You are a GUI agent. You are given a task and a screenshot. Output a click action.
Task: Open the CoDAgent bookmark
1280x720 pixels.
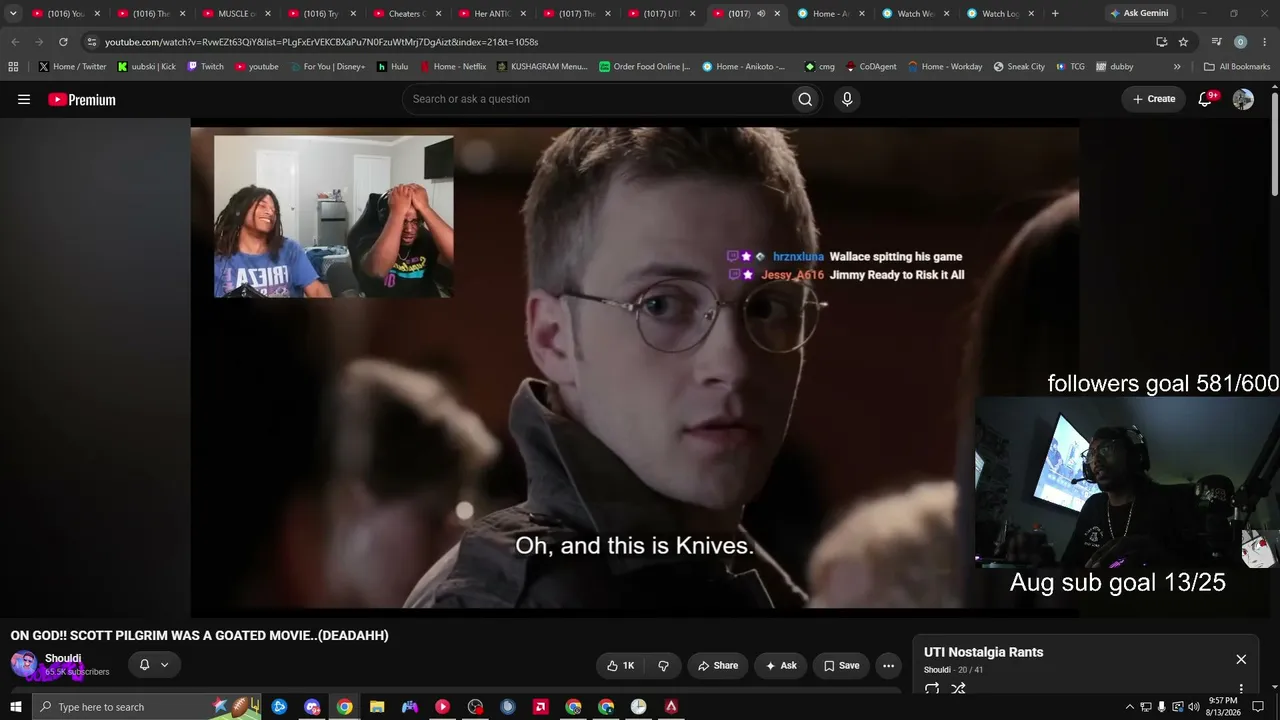870,67
